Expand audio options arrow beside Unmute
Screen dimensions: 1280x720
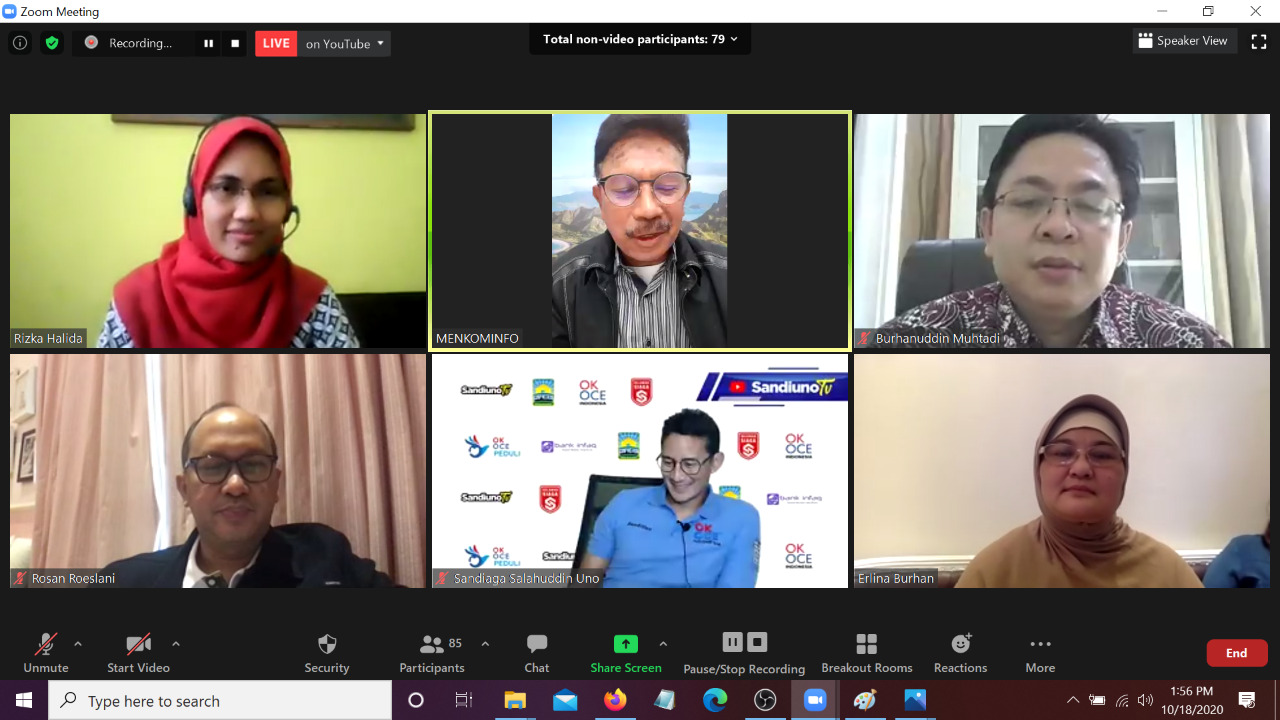[78, 644]
